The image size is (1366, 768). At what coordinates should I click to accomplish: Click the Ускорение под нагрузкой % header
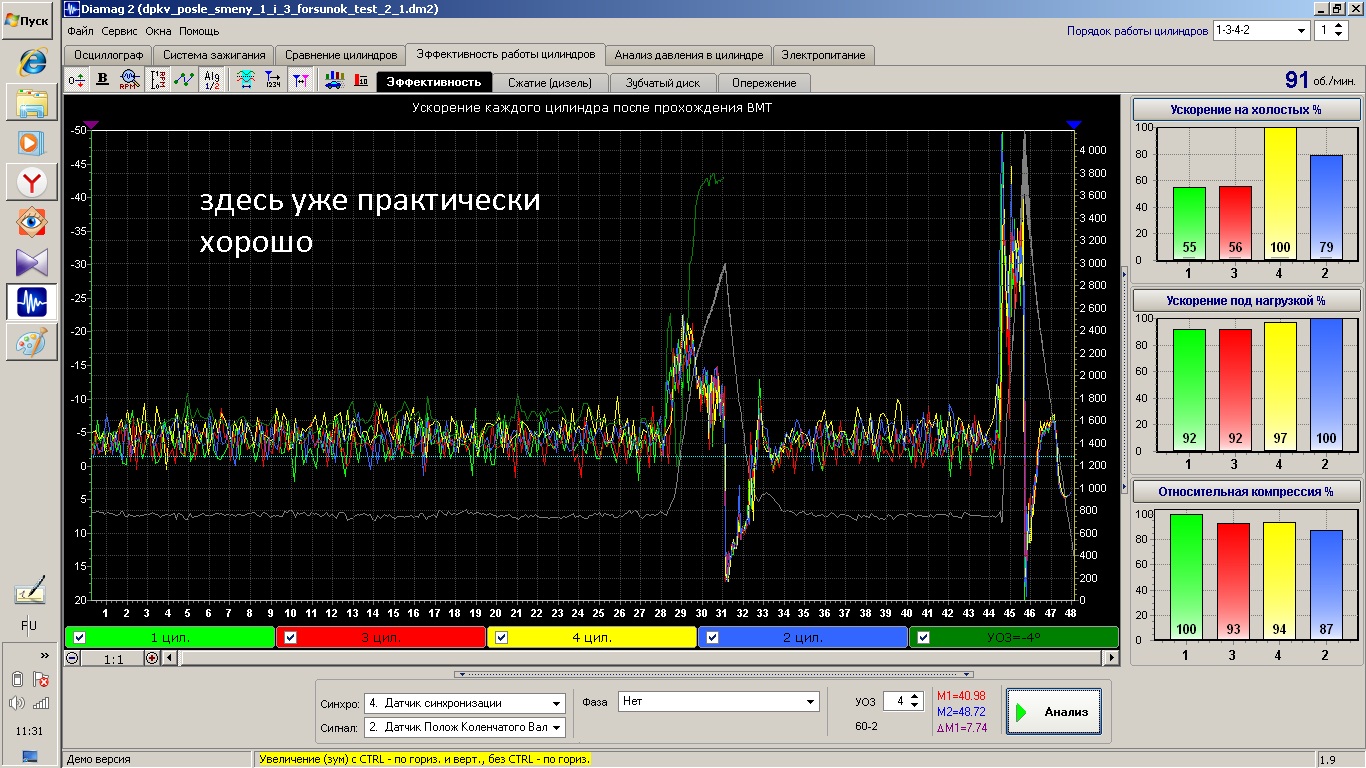pyautogui.click(x=1245, y=300)
